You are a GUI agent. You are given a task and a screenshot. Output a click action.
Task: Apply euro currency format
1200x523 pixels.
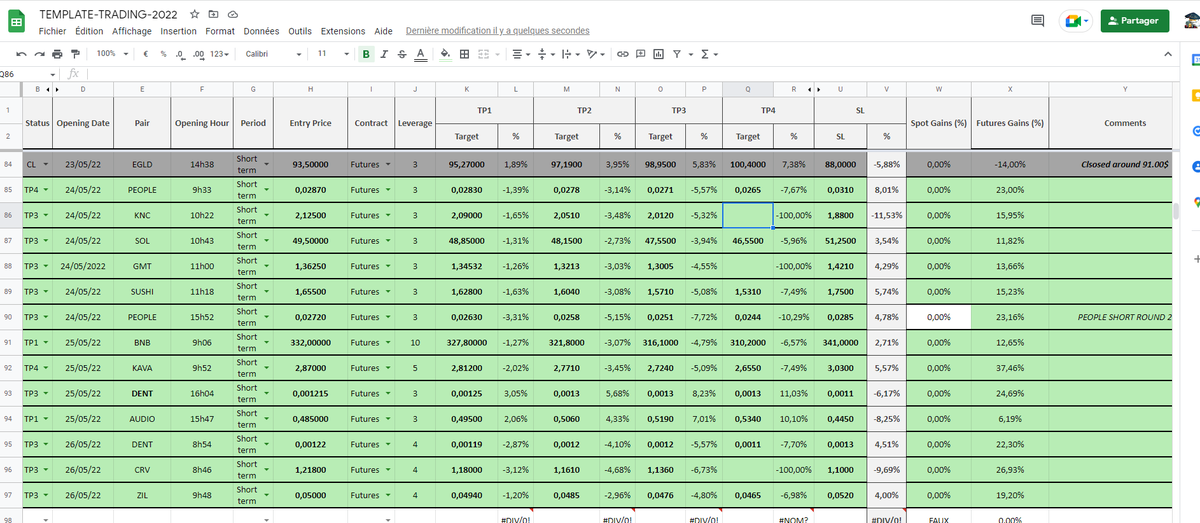pos(146,53)
